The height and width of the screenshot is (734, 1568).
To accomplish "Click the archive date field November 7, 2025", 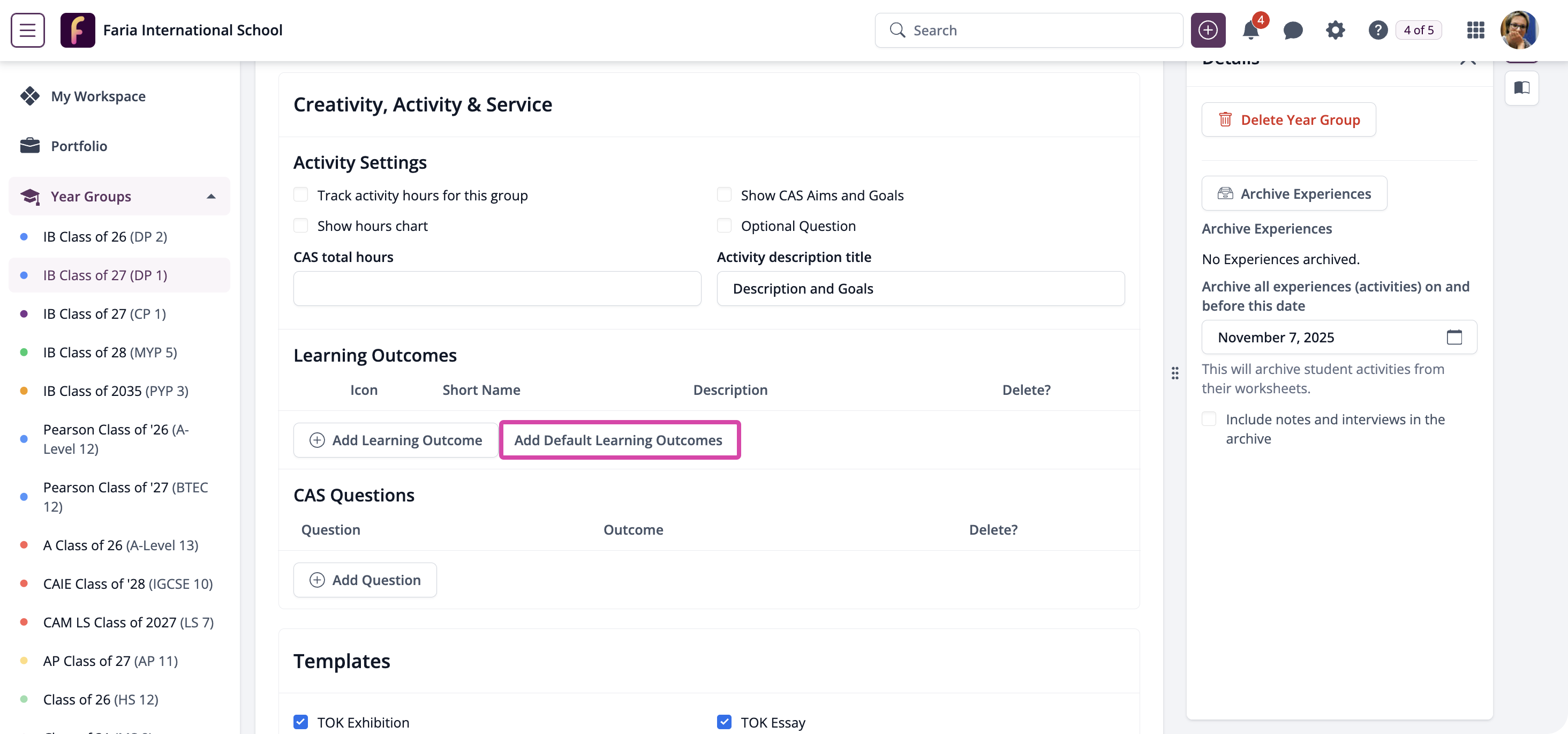I will [1339, 337].
